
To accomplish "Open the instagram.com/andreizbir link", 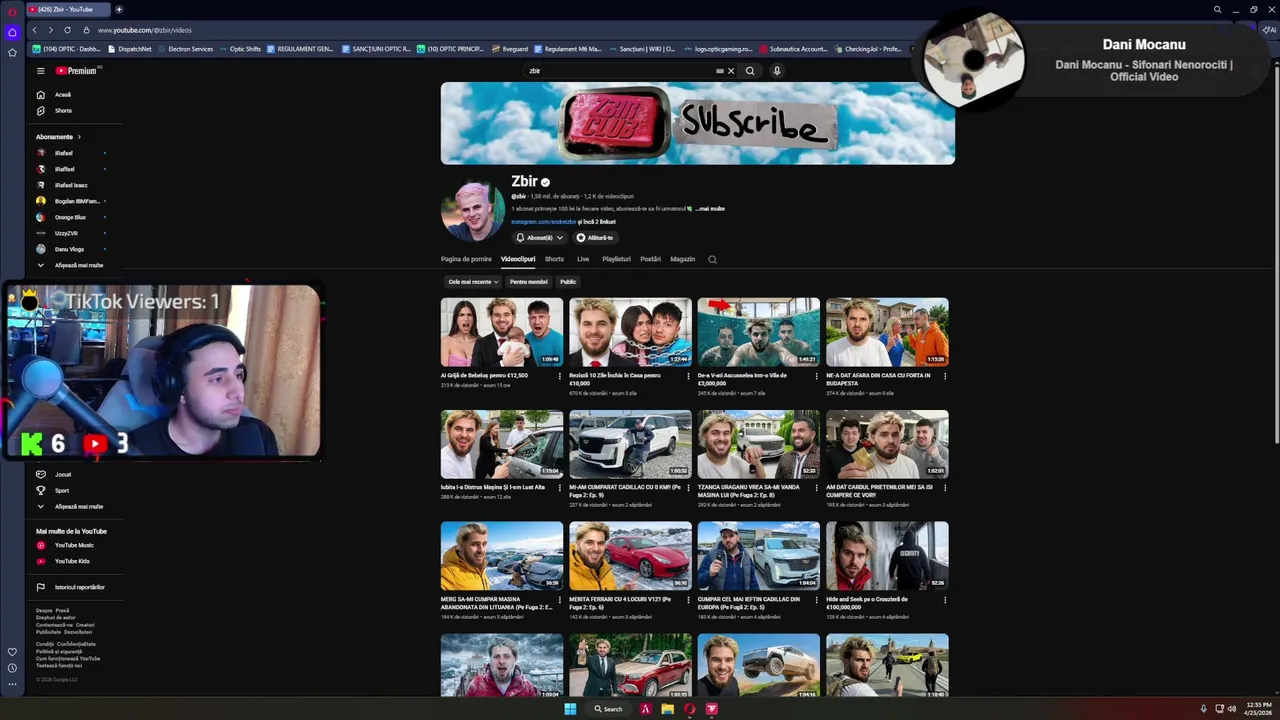I will [543, 221].
